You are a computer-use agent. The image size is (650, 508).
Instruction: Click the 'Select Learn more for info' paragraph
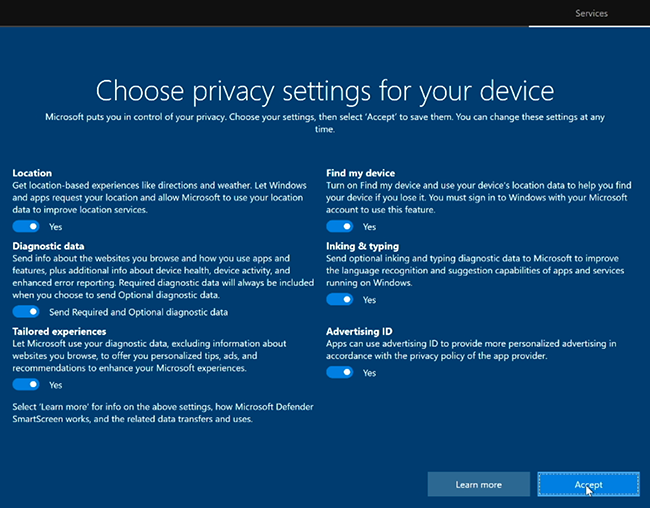pyautogui.click(x=163, y=413)
